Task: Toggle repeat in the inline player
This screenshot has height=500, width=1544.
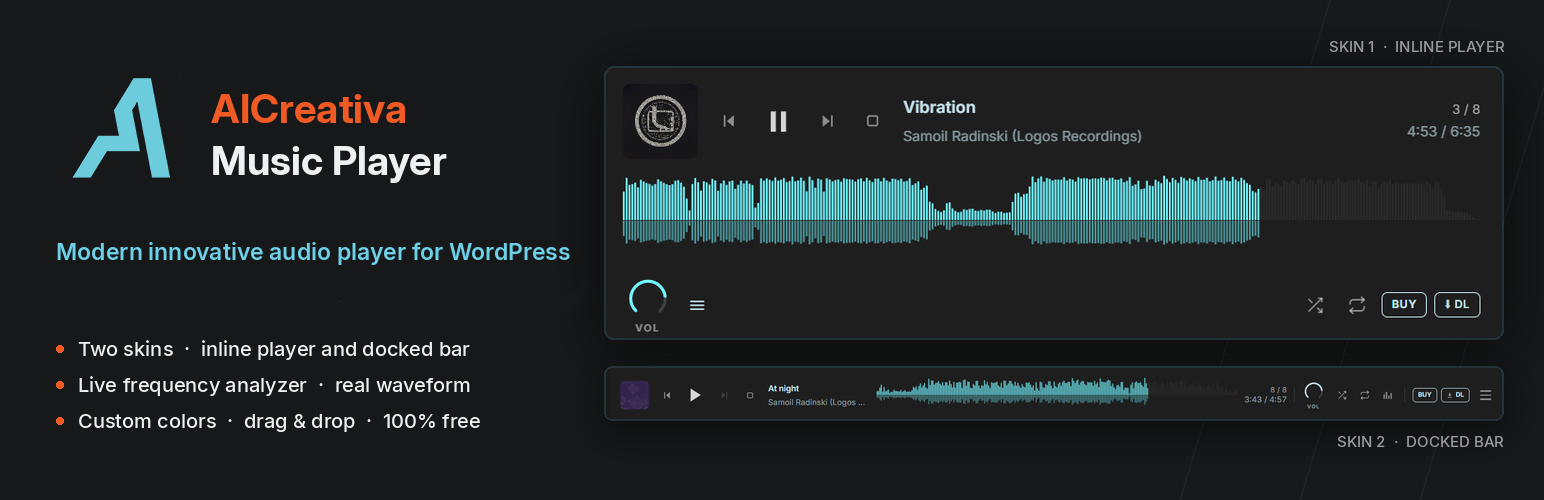Action: tap(1357, 305)
